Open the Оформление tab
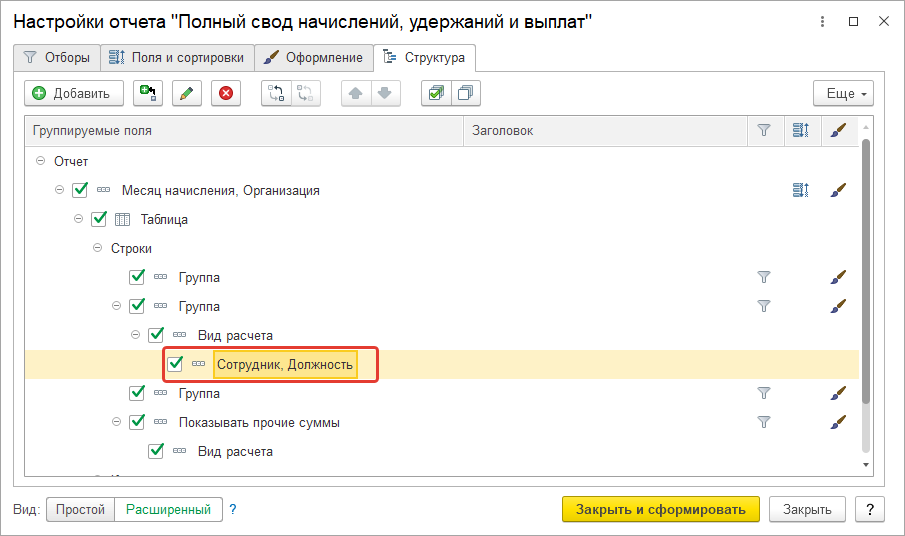The image size is (905, 536). (313, 58)
